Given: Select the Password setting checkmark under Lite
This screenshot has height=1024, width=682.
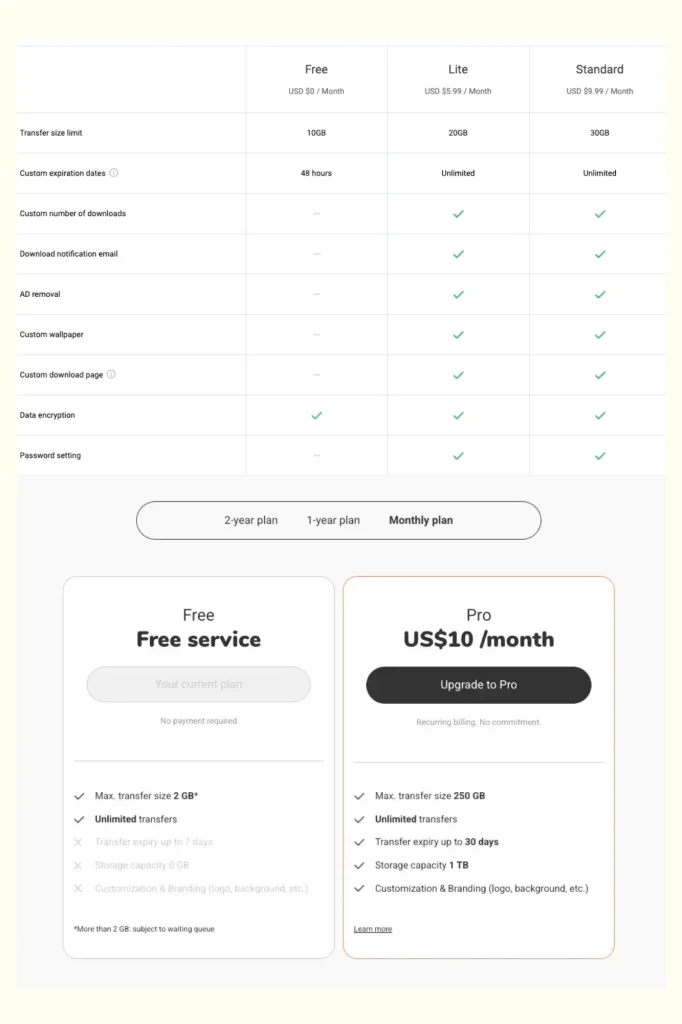Looking at the screenshot, I should 458,455.
